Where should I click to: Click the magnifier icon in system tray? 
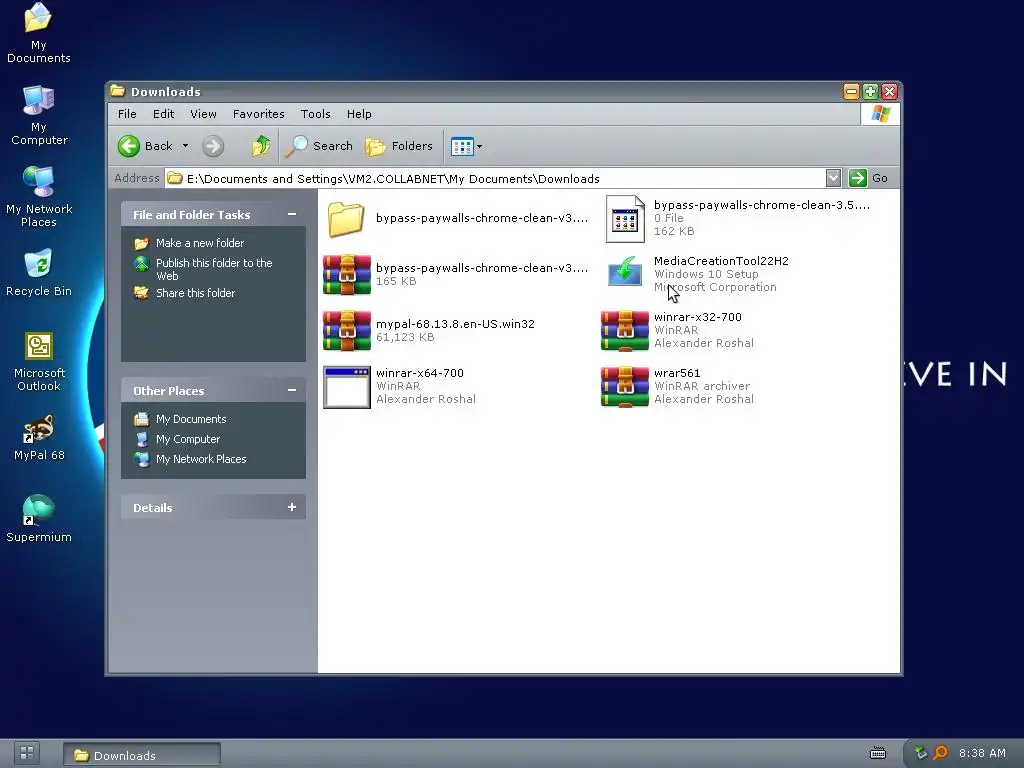[940, 753]
